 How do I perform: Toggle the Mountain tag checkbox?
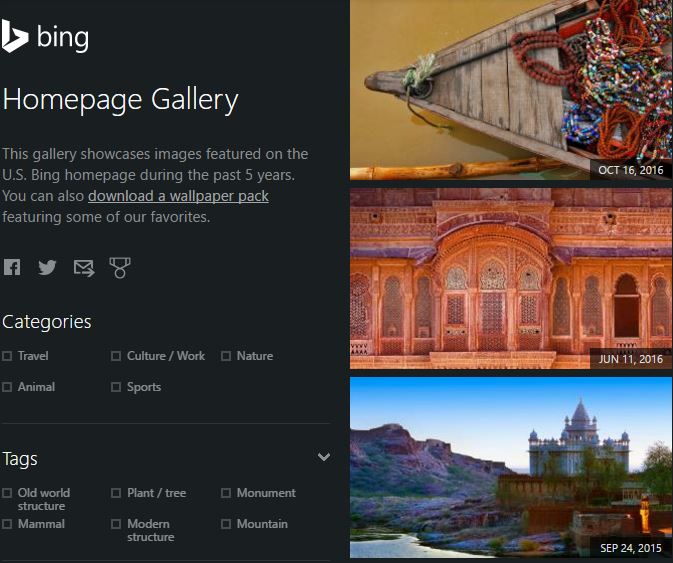click(226, 524)
